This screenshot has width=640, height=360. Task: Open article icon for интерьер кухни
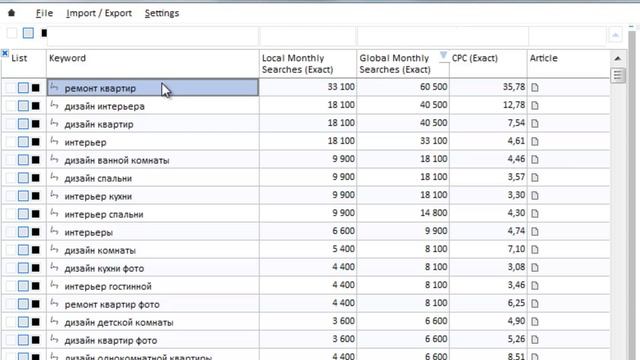tap(535, 196)
